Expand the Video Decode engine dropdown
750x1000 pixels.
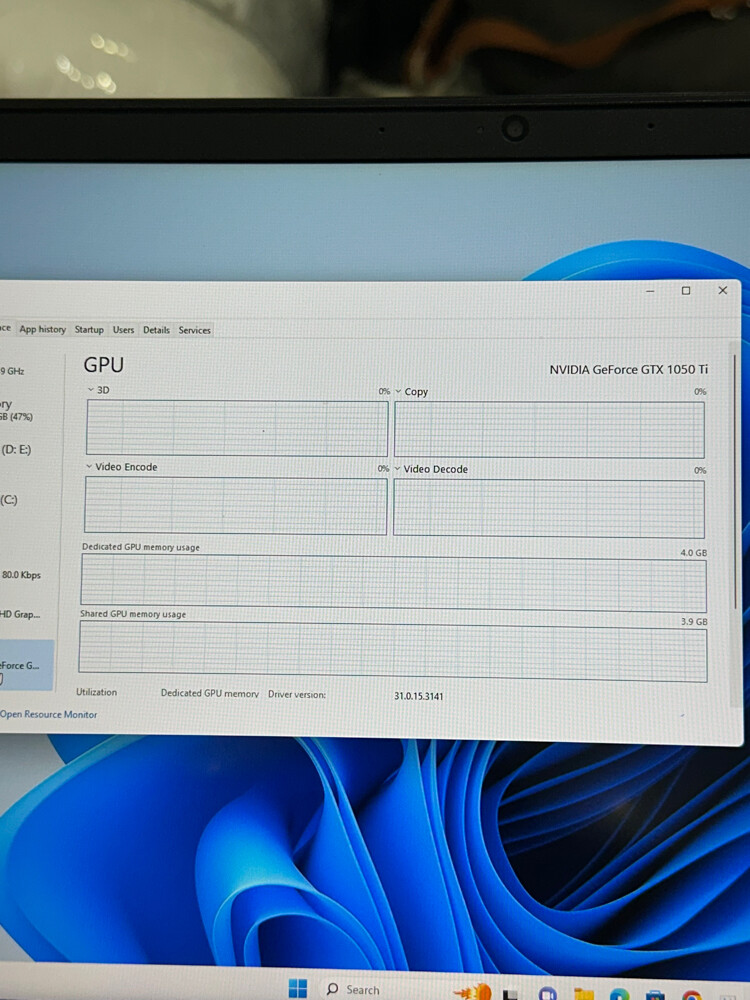pyautogui.click(x=397, y=469)
